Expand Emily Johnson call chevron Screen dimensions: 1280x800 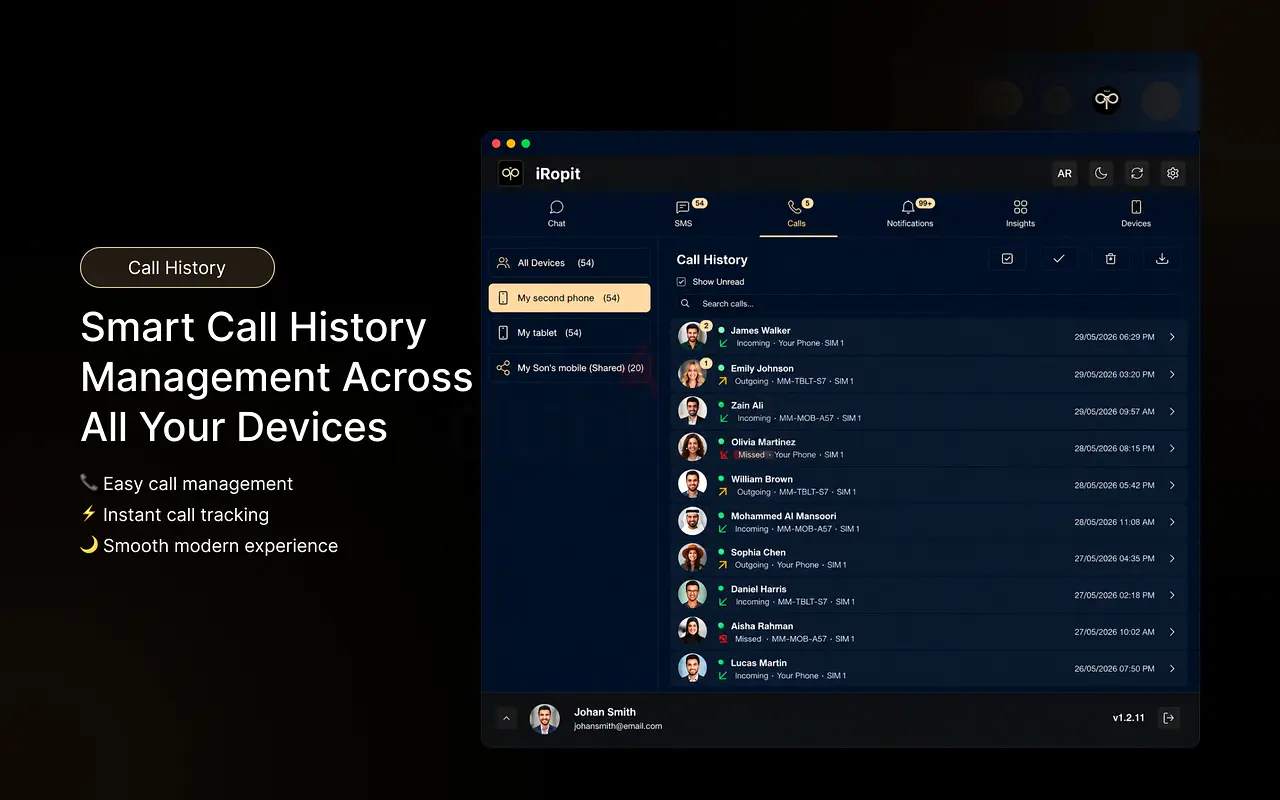pyautogui.click(x=1172, y=374)
